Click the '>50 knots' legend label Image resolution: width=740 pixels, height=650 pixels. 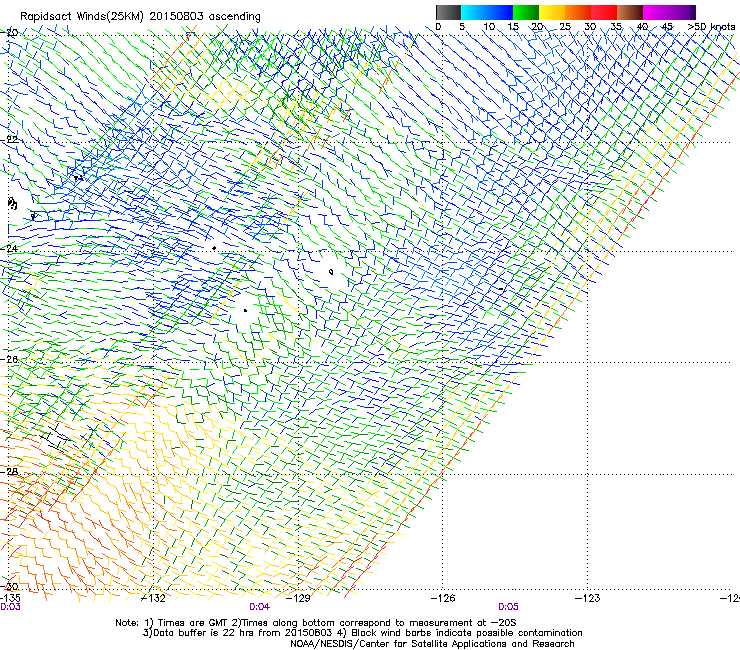[x=711, y=27]
